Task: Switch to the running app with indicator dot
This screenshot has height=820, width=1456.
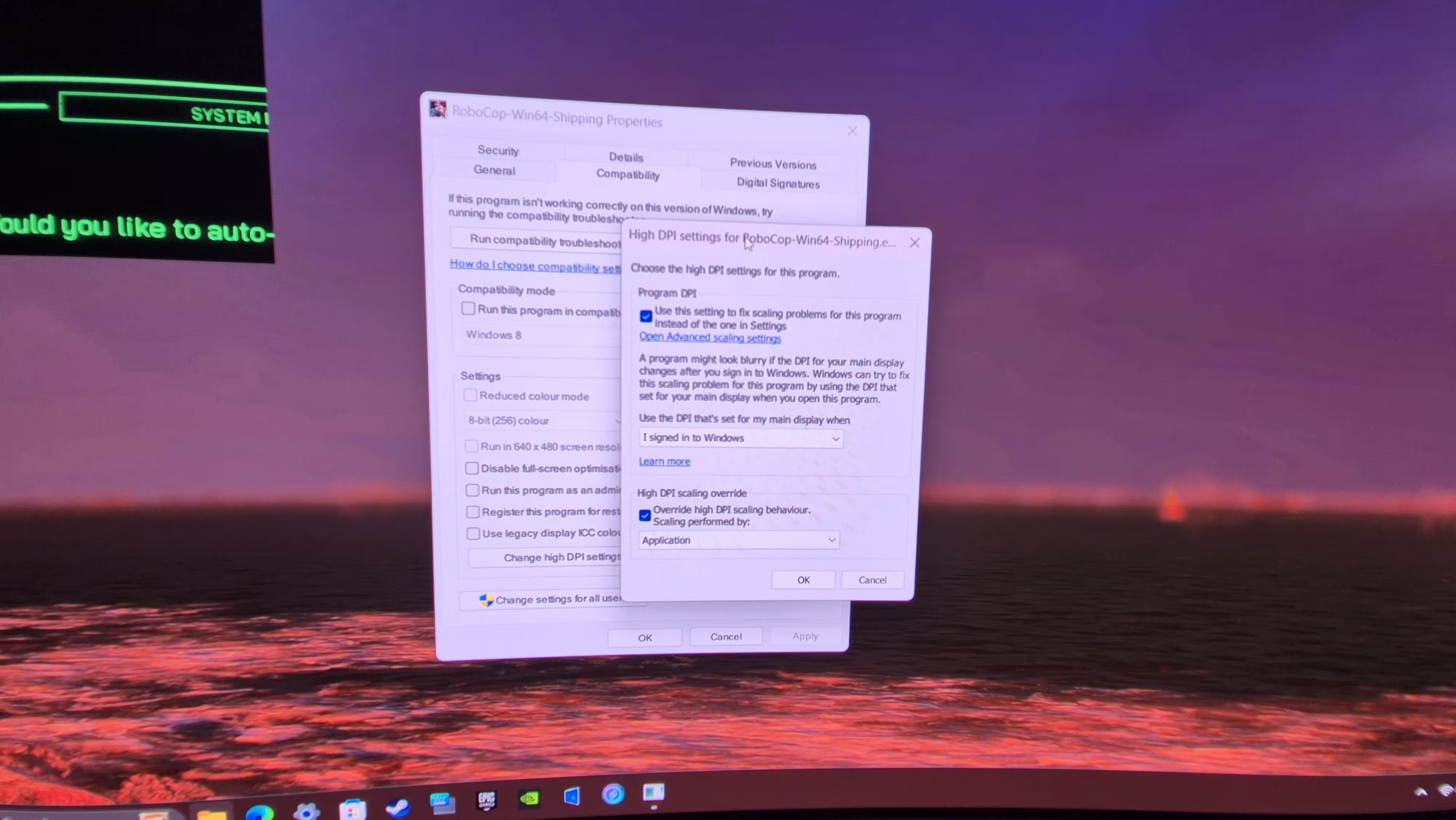Action: (x=654, y=793)
